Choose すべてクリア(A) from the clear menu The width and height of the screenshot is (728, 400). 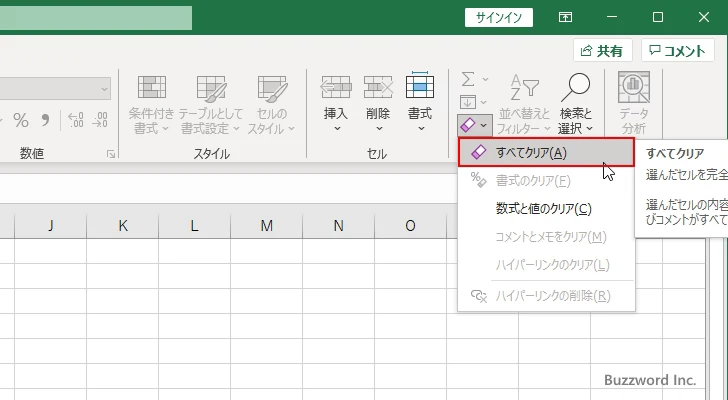point(546,152)
